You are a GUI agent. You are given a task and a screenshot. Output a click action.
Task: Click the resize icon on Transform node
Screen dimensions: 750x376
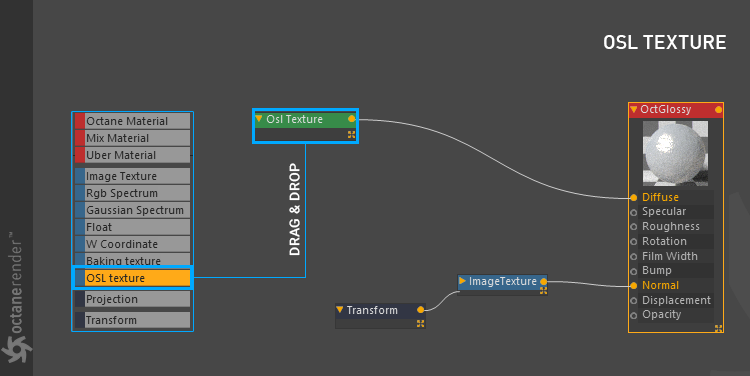[x=420, y=323]
